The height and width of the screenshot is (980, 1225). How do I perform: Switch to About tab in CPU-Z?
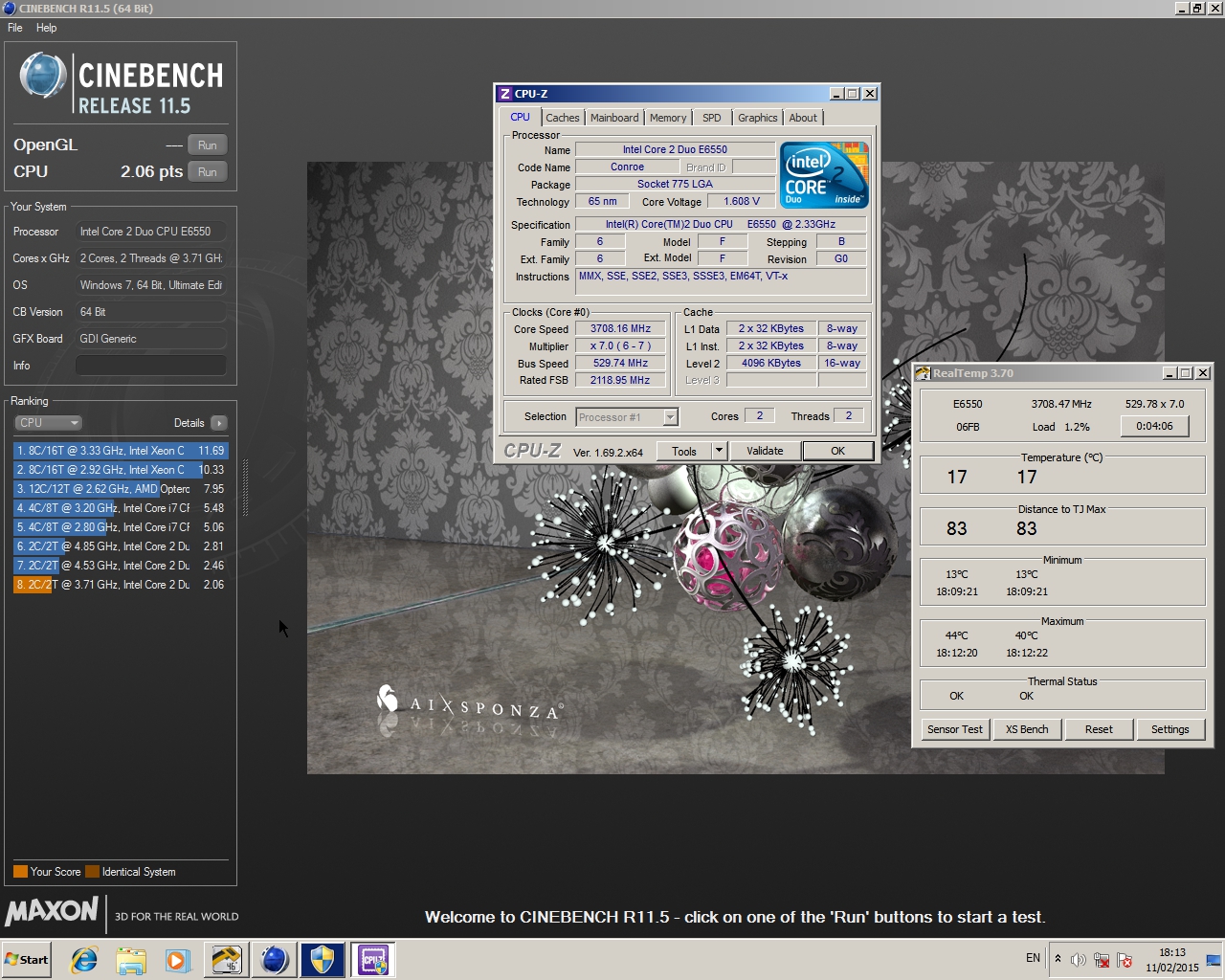(x=804, y=118)
